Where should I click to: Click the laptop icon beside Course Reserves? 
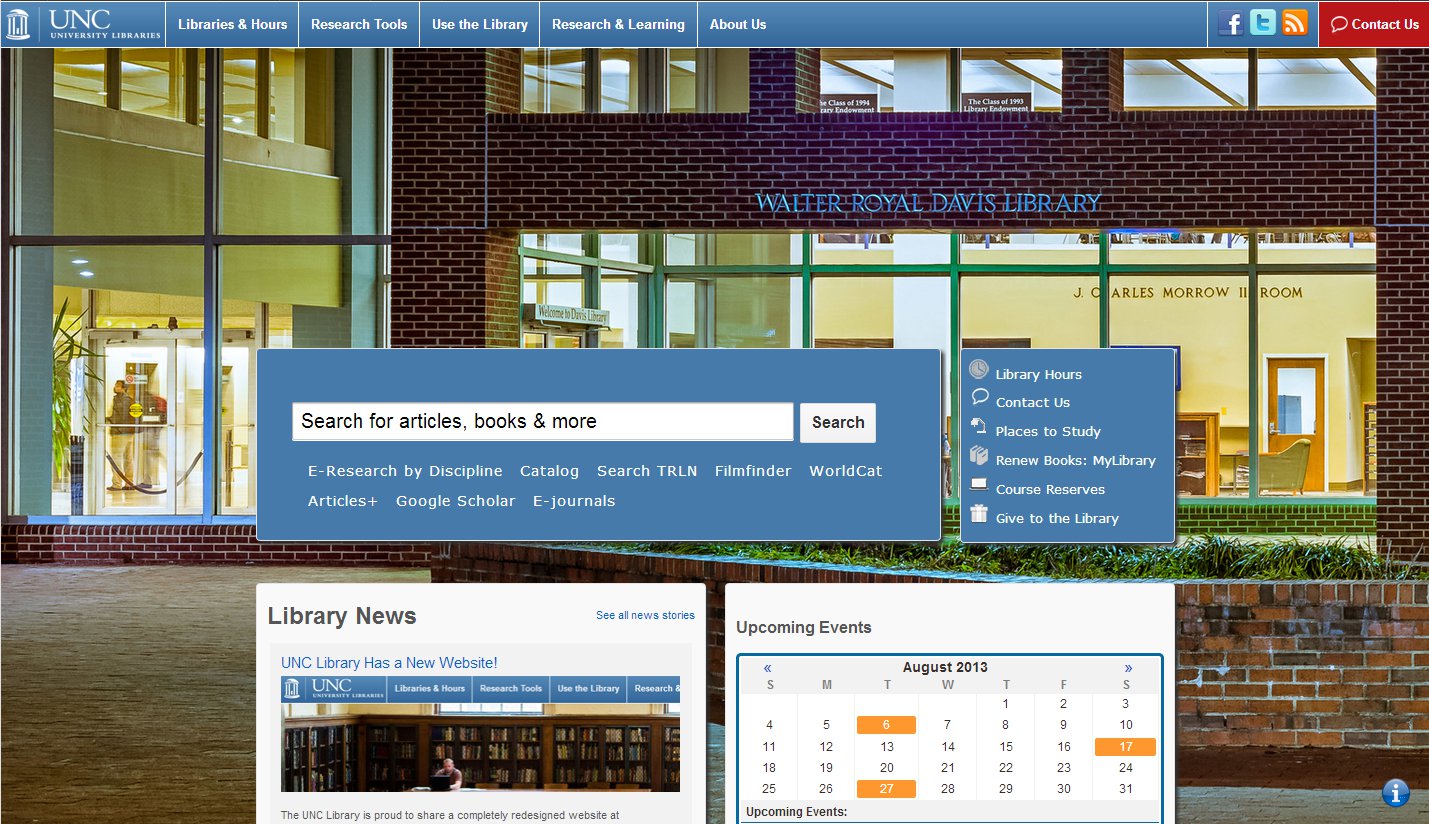point(979,486)
